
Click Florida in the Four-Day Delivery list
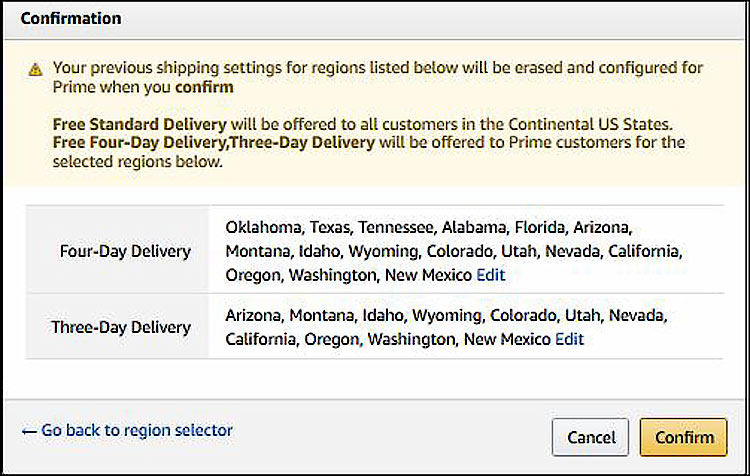(540, 227)
